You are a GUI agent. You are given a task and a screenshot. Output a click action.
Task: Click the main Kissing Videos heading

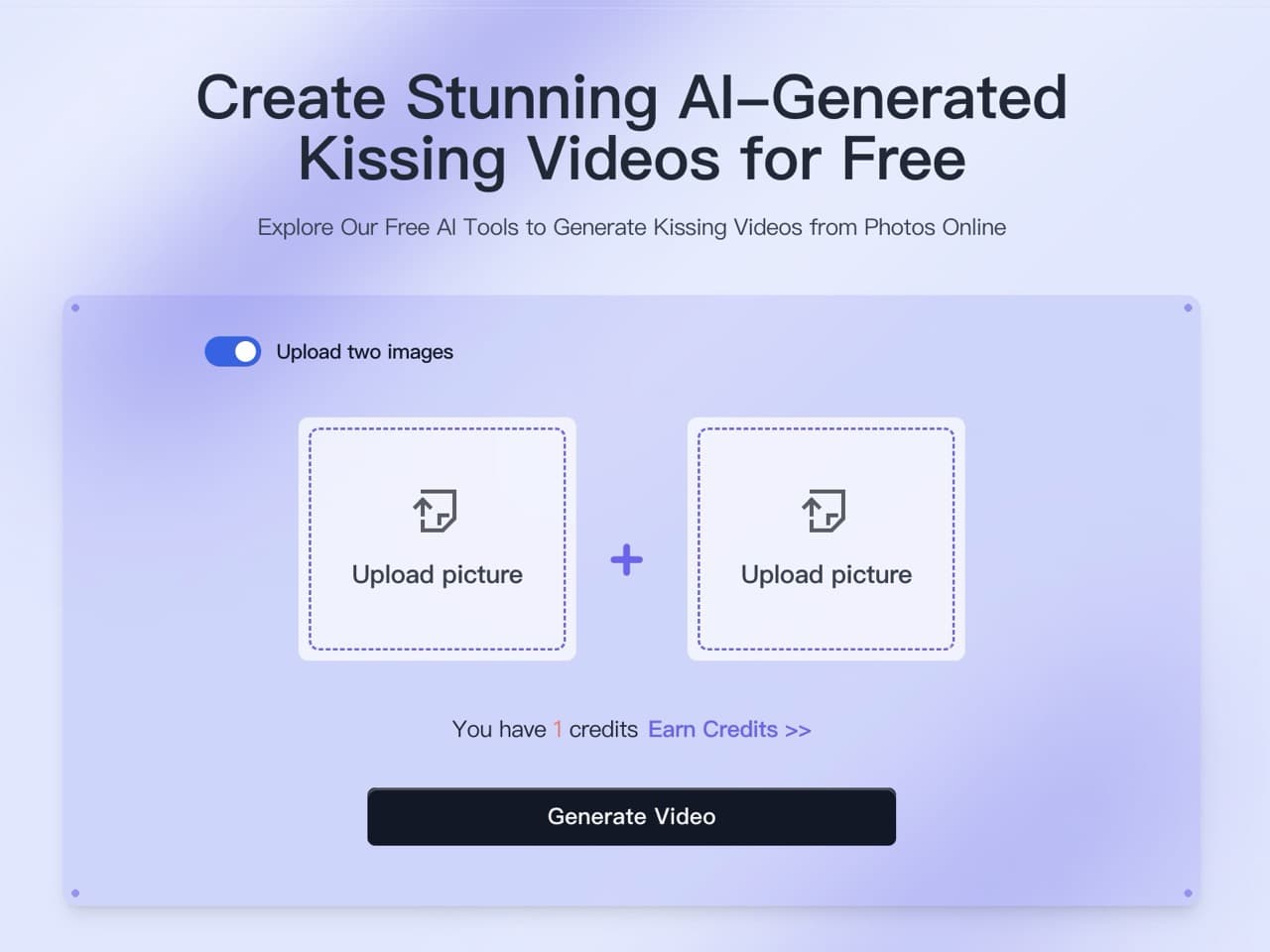(632, 127)
